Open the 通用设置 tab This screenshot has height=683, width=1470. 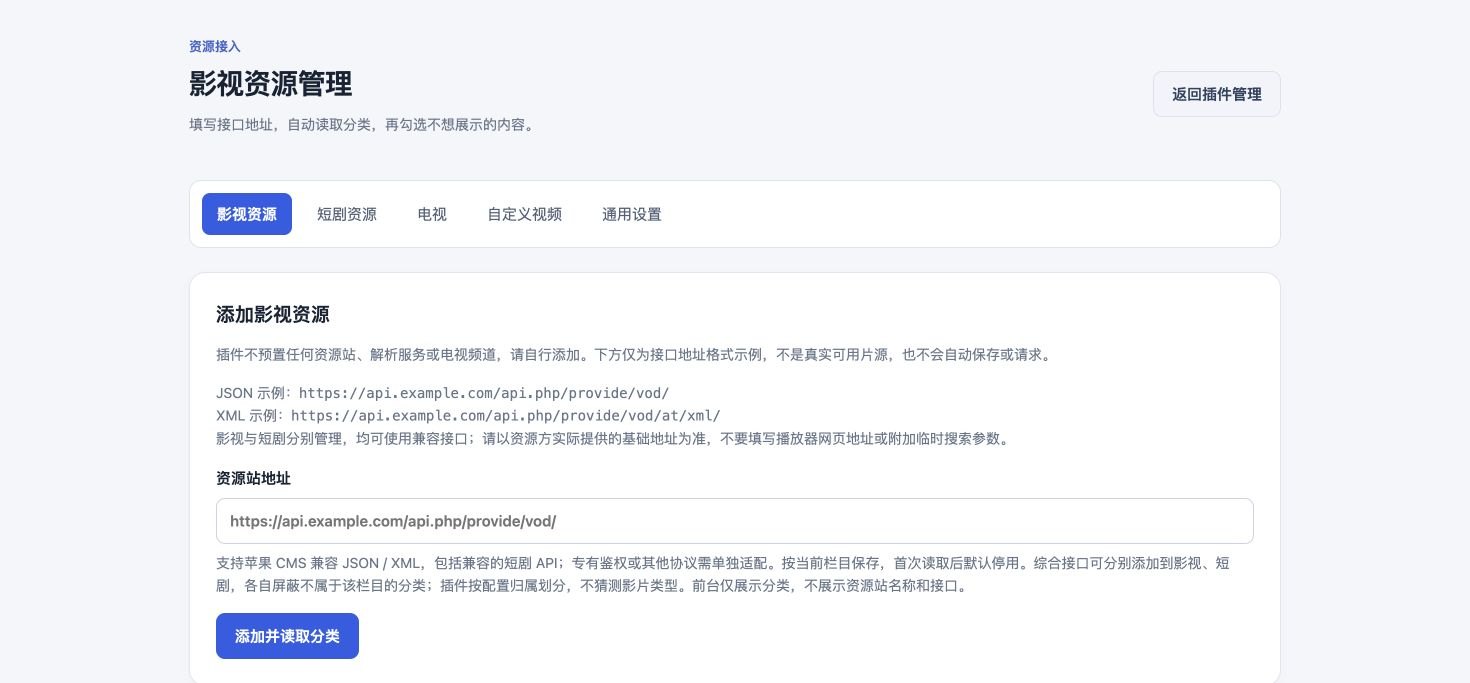click(x=632, y=214)
